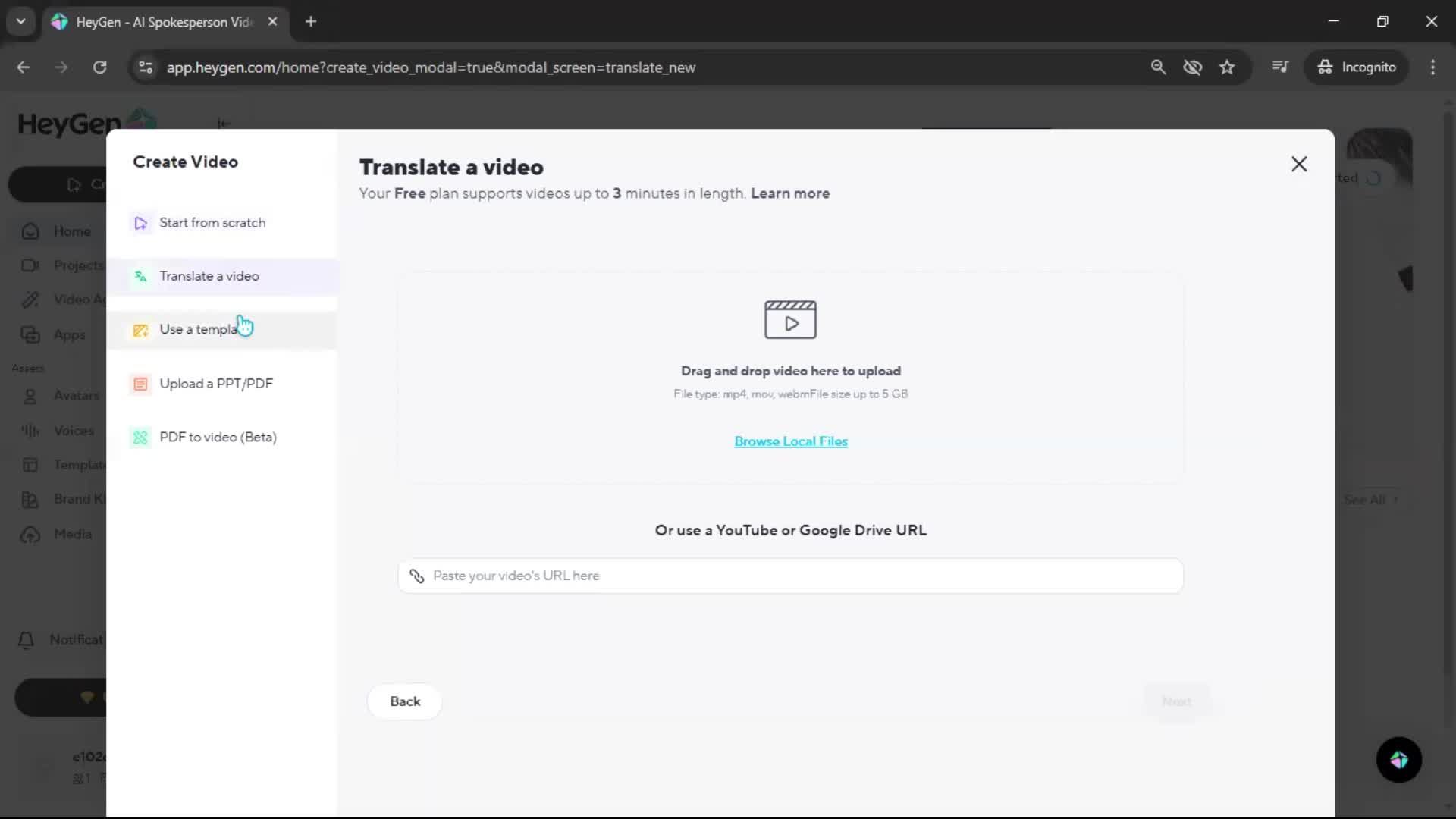Open media controls icon in toolbar
This screenshot has width=1456, height=819.
coord(1280,67)
